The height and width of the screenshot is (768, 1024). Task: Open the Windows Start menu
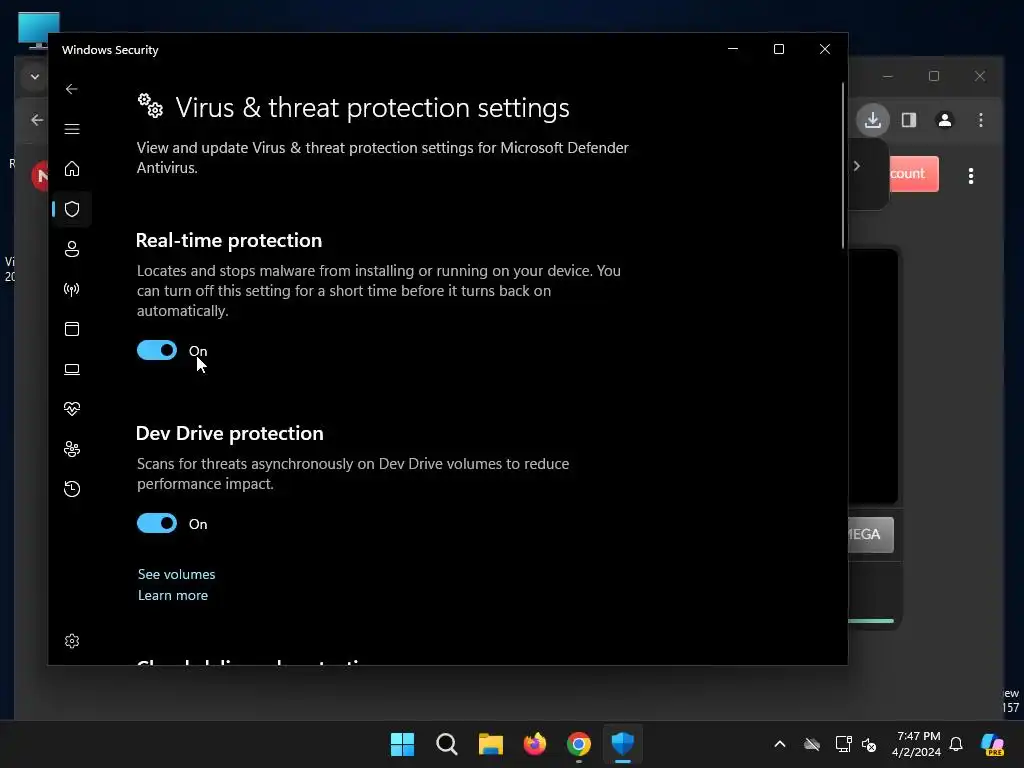click(x=402, y=744)
